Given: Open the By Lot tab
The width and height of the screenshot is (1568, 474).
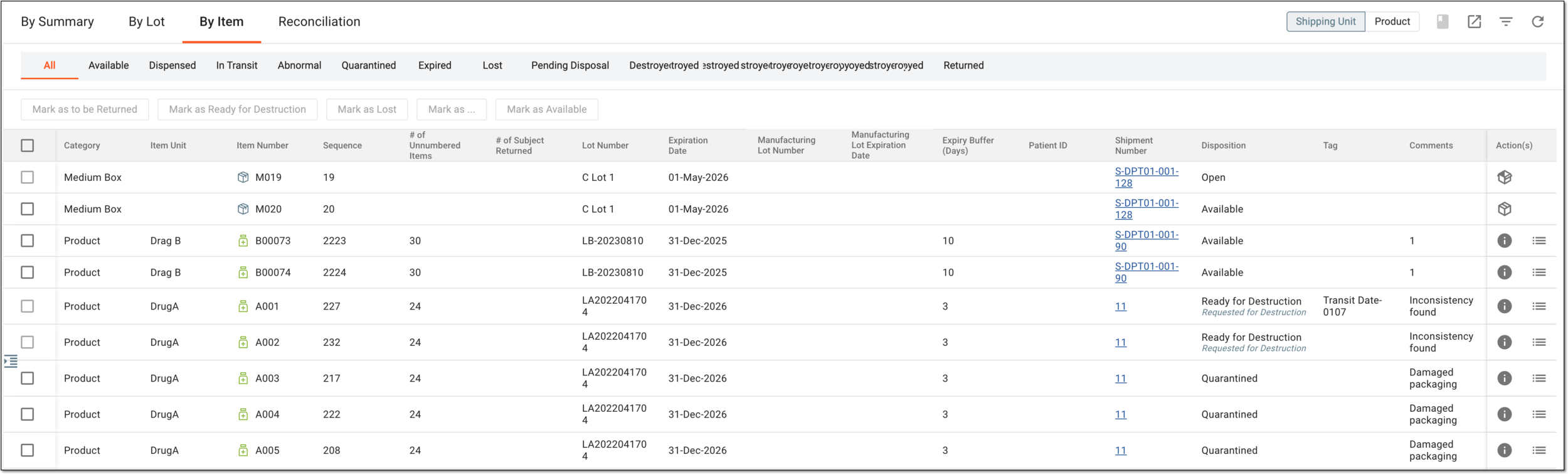Looking at the screenshot, I should [147, 22].
